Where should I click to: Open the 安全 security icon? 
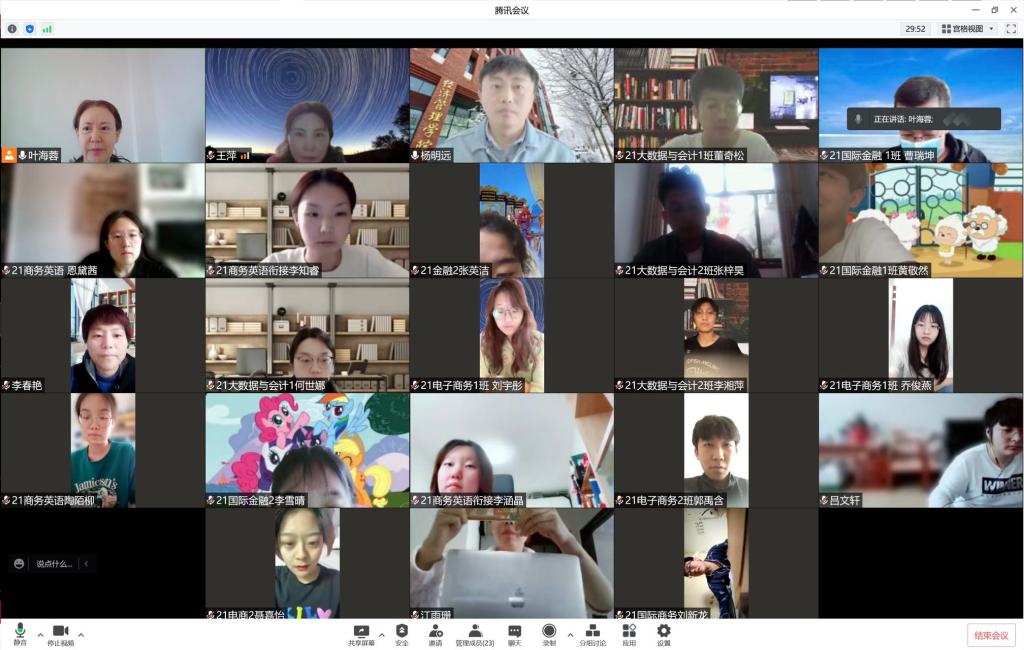(x=401, y=634)
